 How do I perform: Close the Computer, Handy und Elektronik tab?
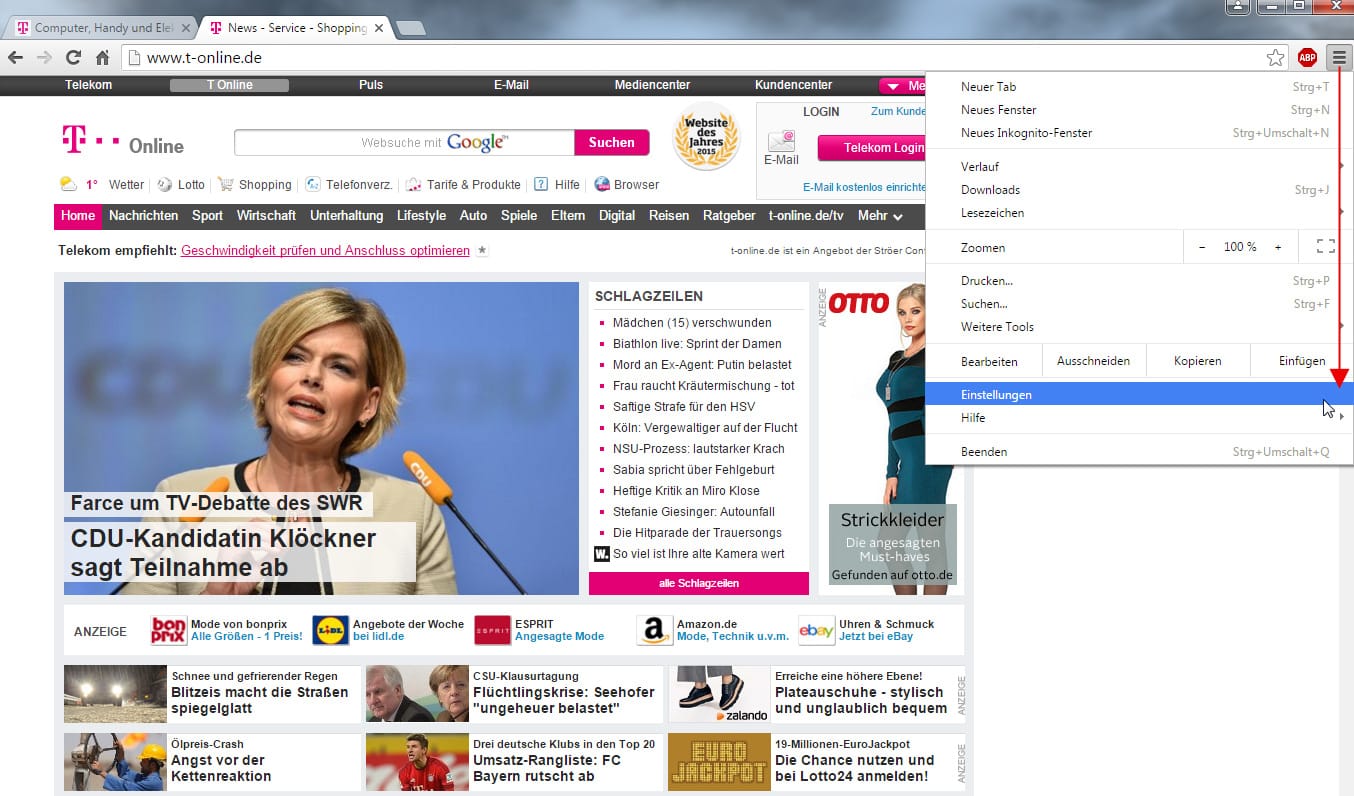(185, 28)
